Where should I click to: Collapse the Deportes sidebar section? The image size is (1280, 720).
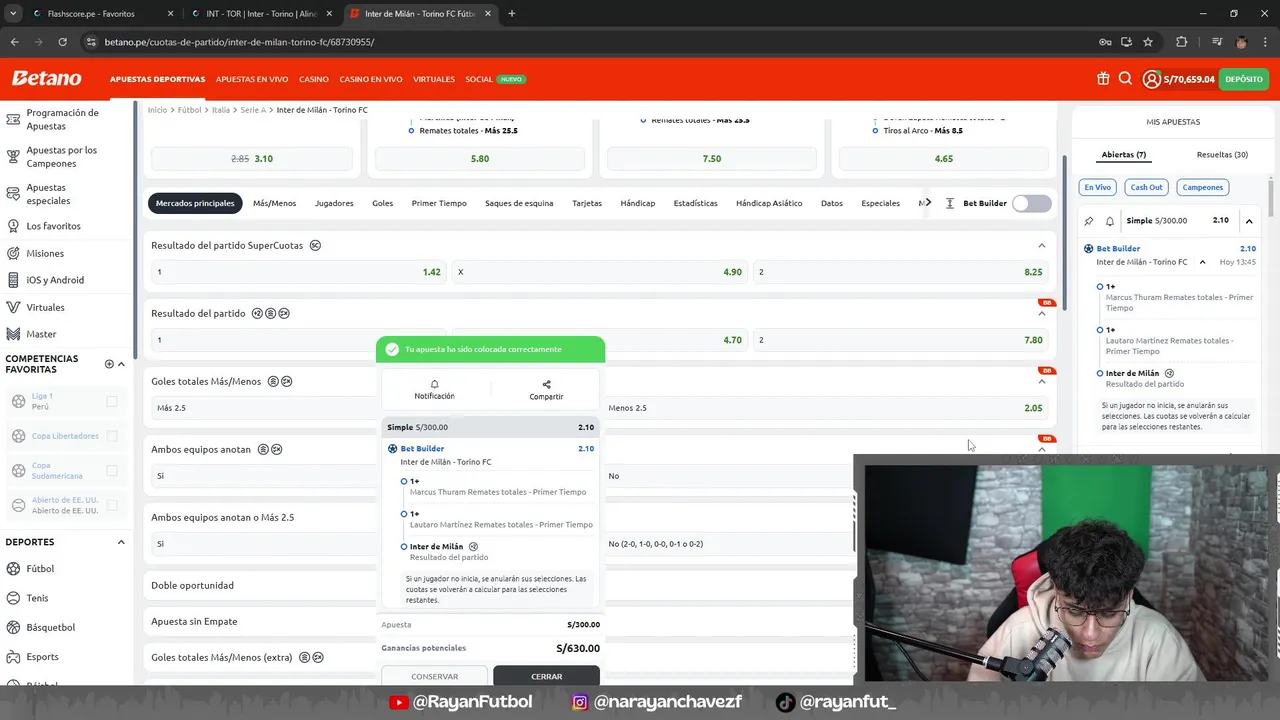point(121,542)
